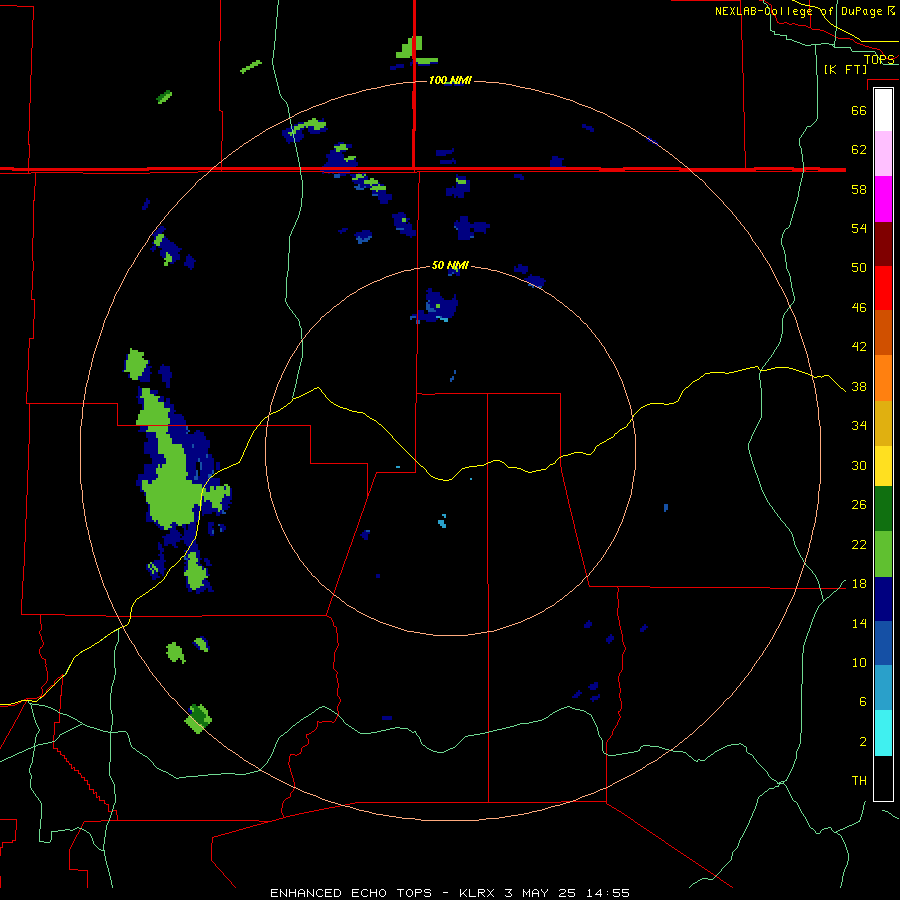Click the NEXLAB-College of DuPage text
This screenshot has height=900, width=900.
click(798, 11)
